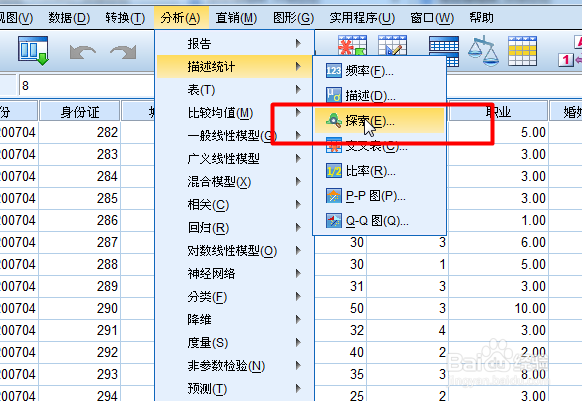582x401 pixels.
Task: Select the cell with value 10.00
Action: [x=498, y=308]
